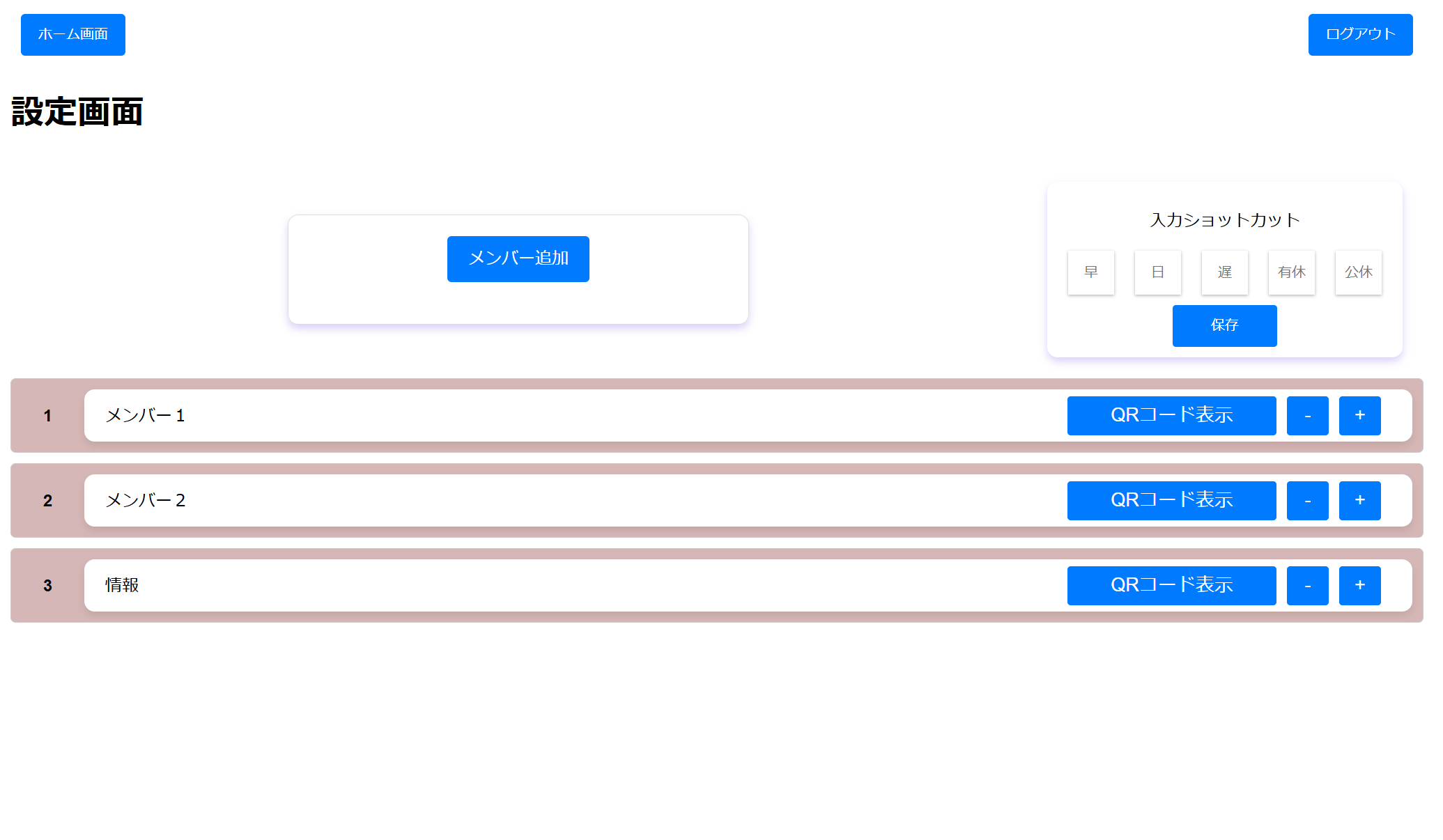The image size is (1443, 840).
Task: Save shortcuts with the 保存 button
Action: 1224,325
